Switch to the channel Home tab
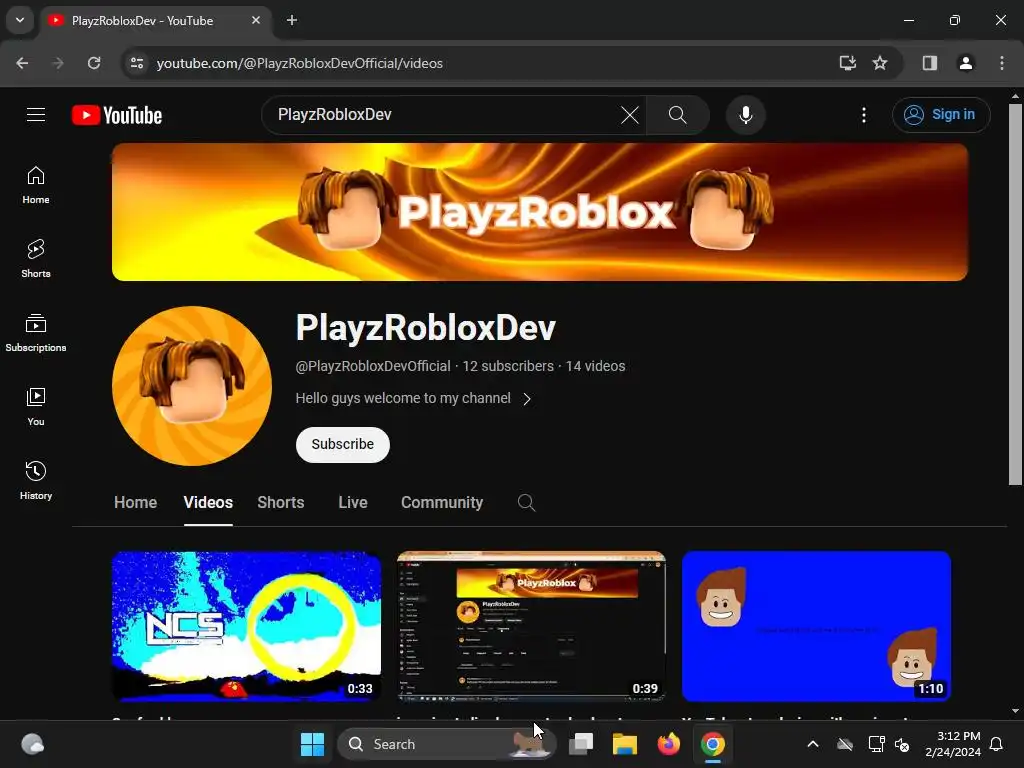Image resolution: width=1024 pixels, height=768 pixels. pyautogui.click(x=135, y=502)
